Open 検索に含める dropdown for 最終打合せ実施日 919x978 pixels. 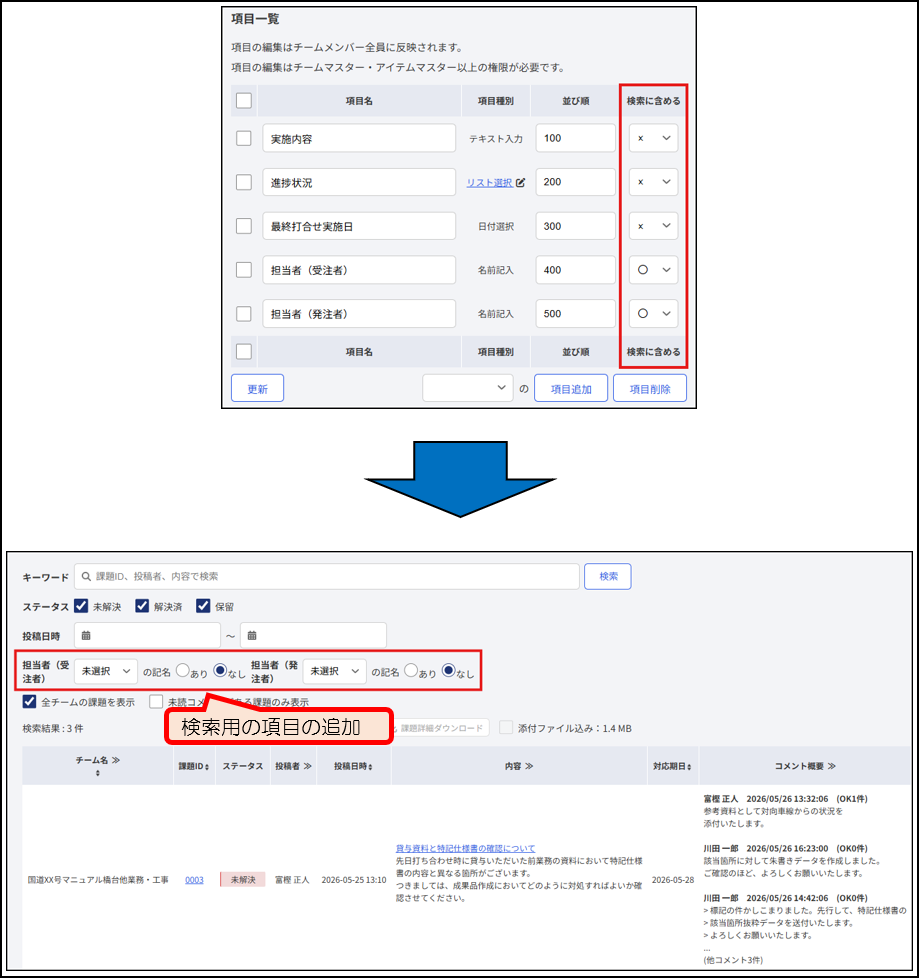tap(653, 226)
